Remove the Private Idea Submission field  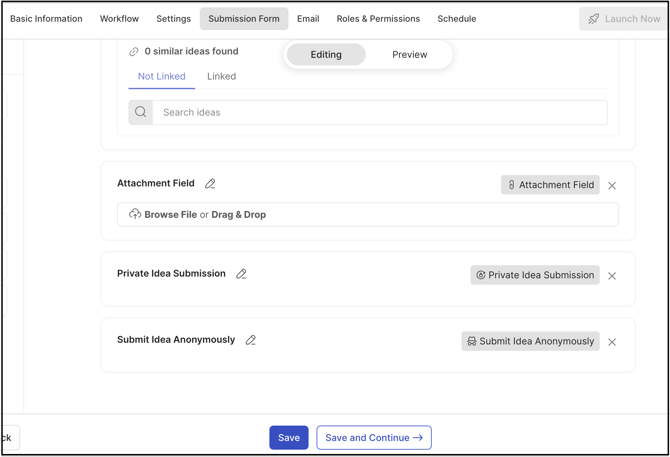point(612,275)
